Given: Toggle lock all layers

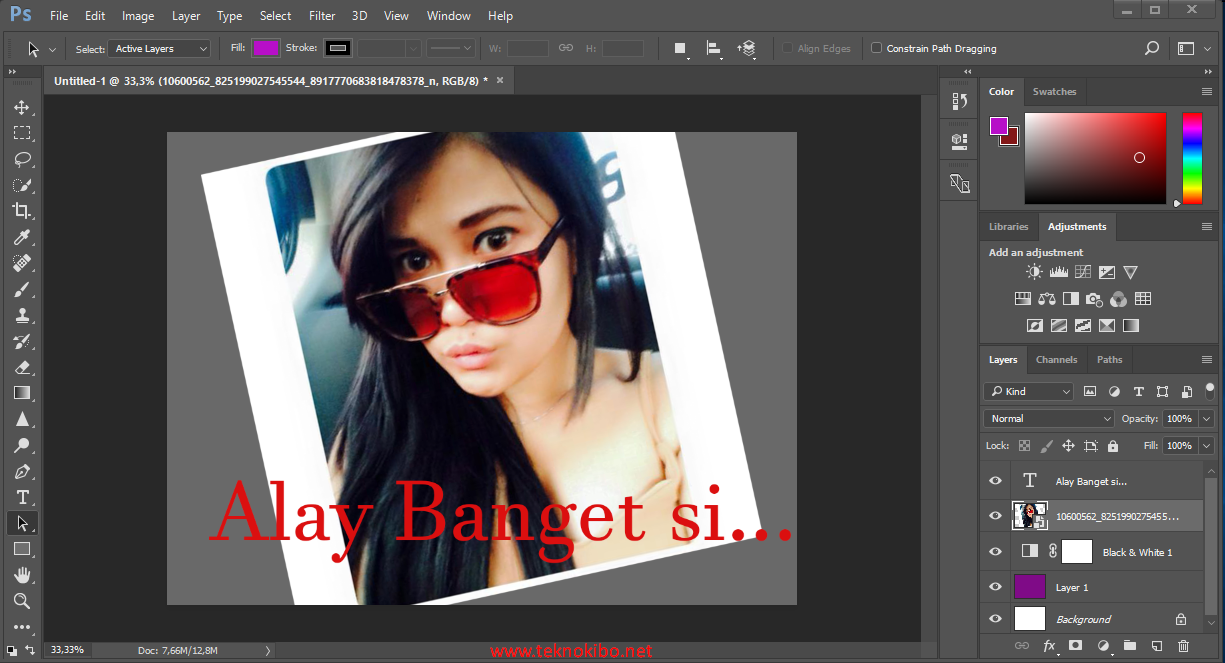Looking at the screenshot, I should point(1113,446).
